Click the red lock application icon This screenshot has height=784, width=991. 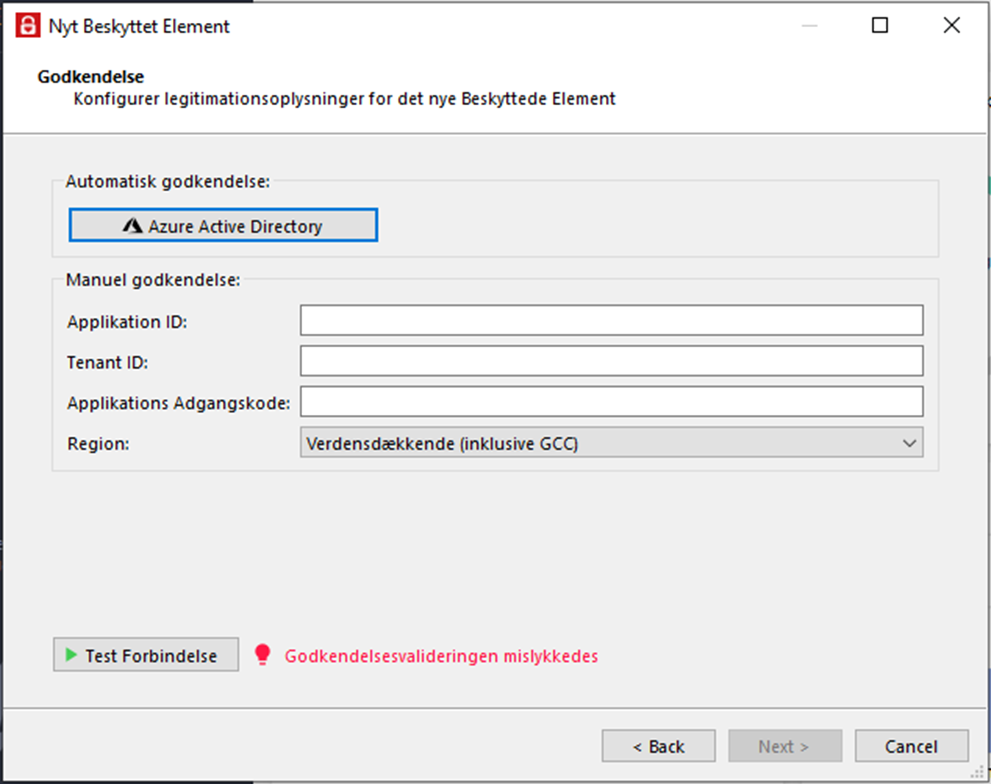point(28,26)
